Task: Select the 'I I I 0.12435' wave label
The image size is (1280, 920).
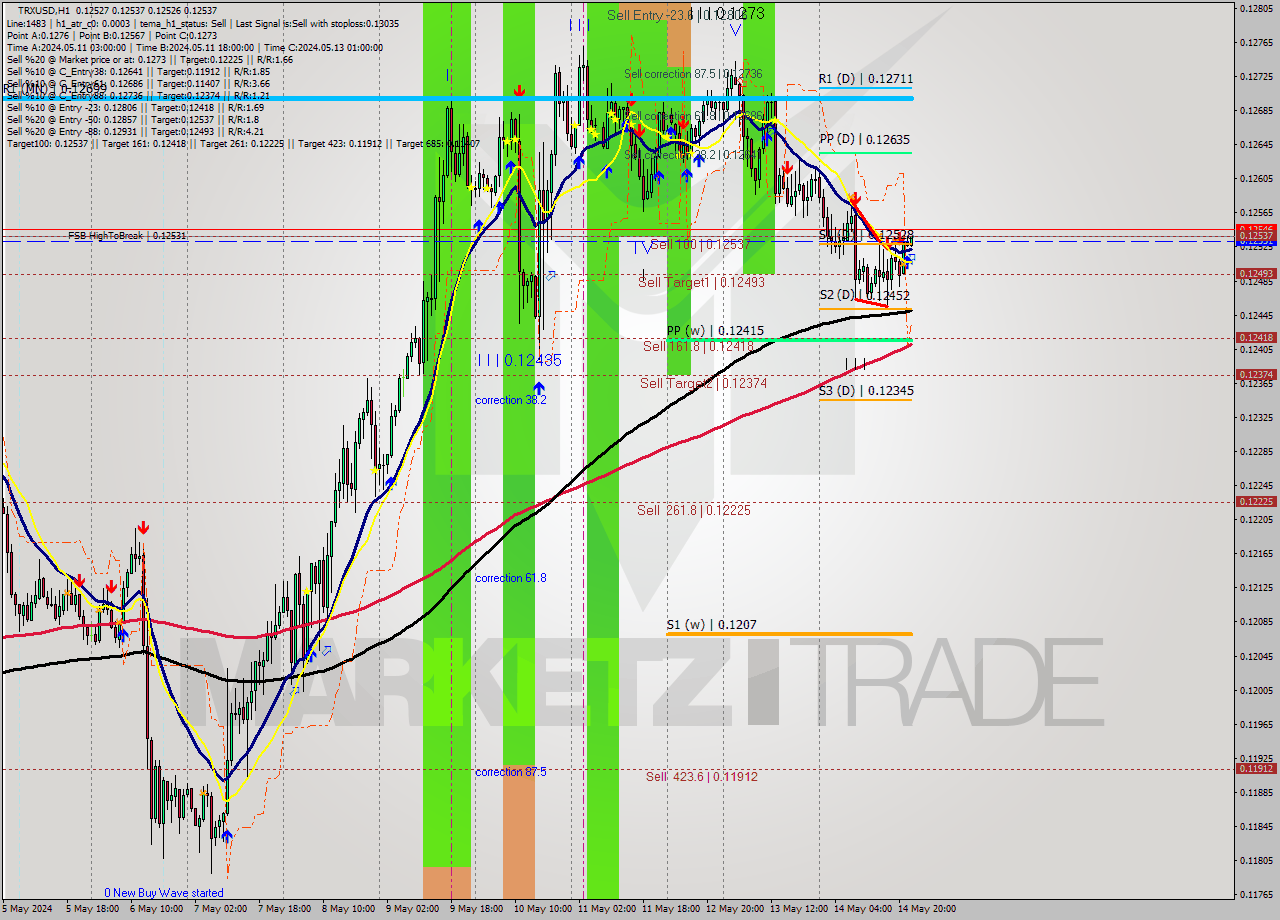Action: (518, 360)
